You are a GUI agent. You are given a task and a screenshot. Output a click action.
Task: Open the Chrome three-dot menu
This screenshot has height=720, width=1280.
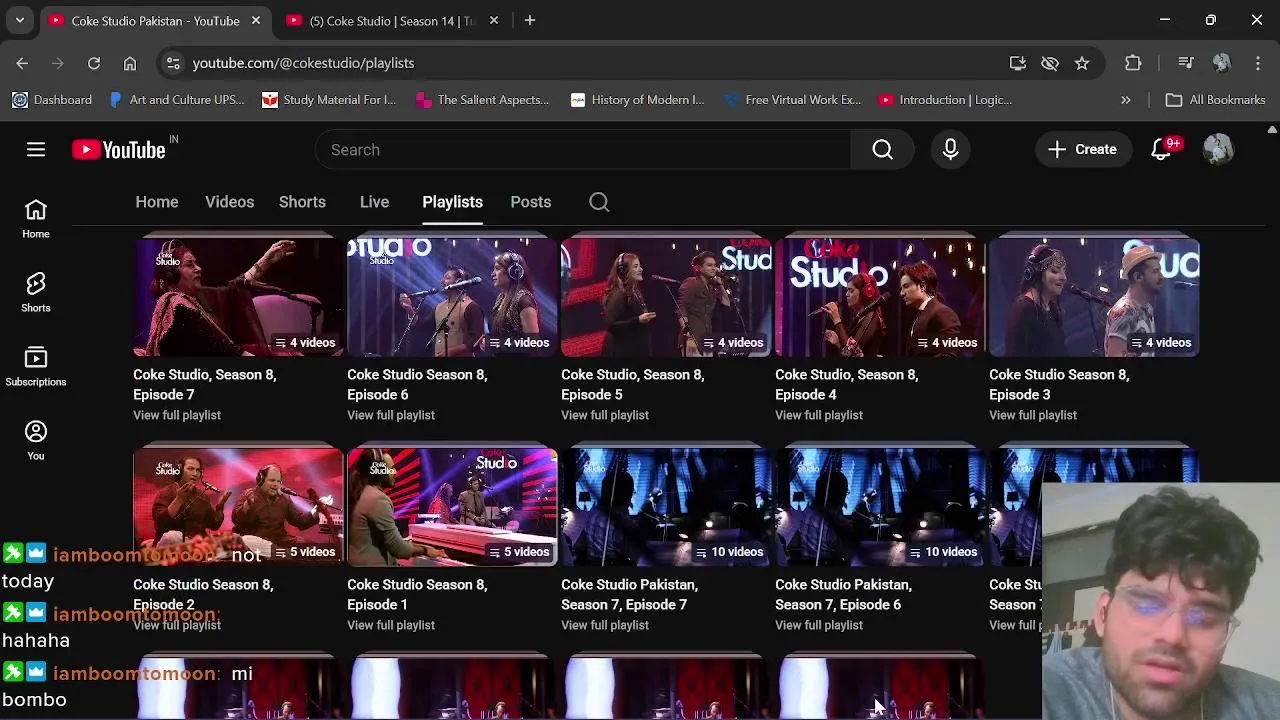1258,63
